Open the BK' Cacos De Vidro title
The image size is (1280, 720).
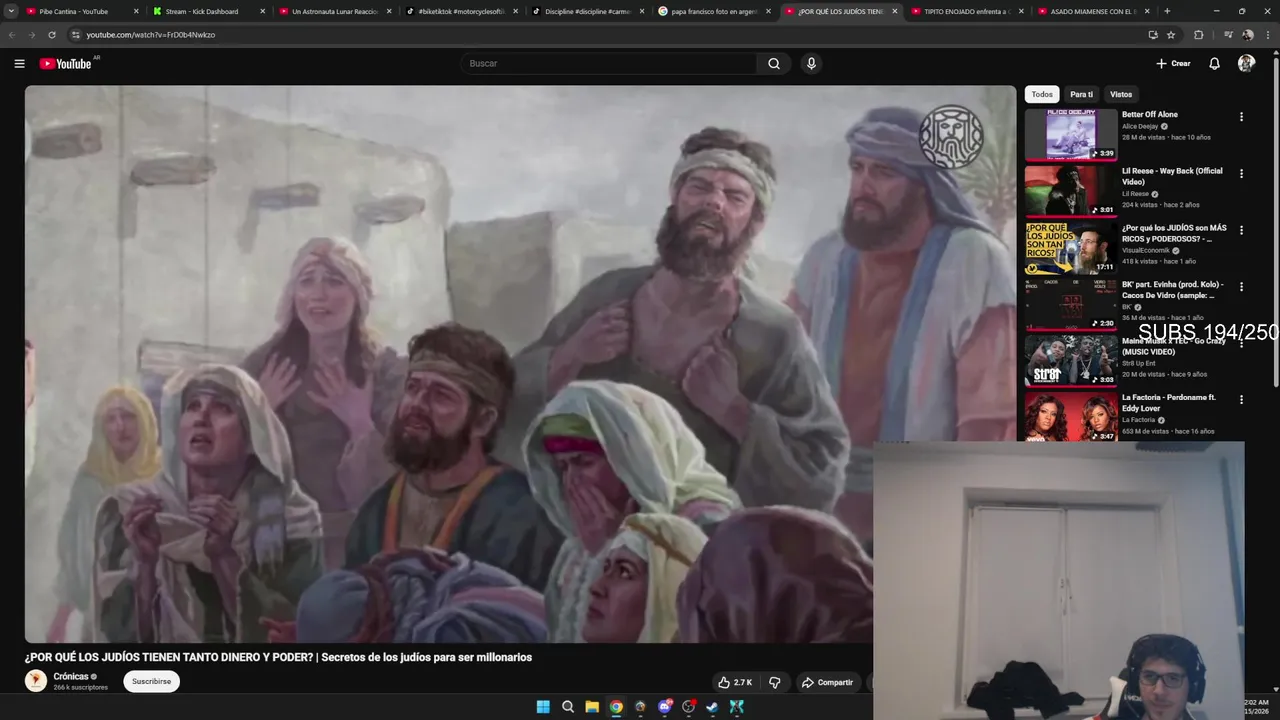(1172, 289)
